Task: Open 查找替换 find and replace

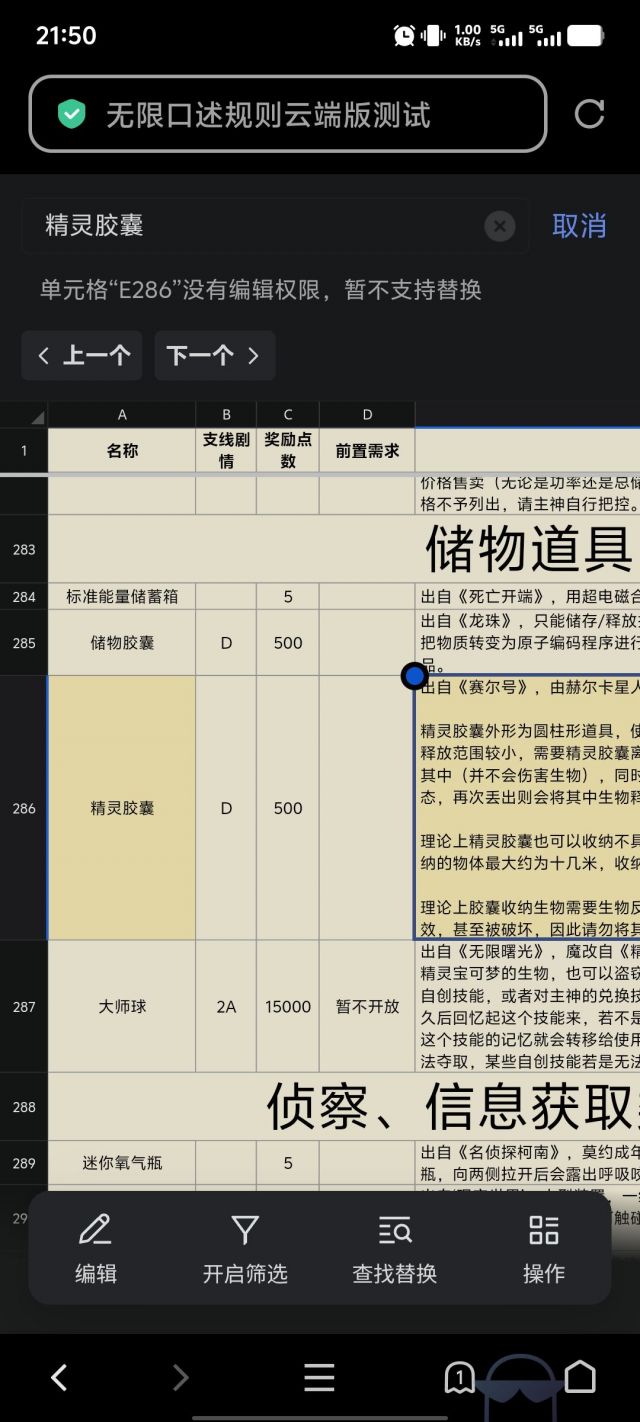Action: (x=395, y=1249)
